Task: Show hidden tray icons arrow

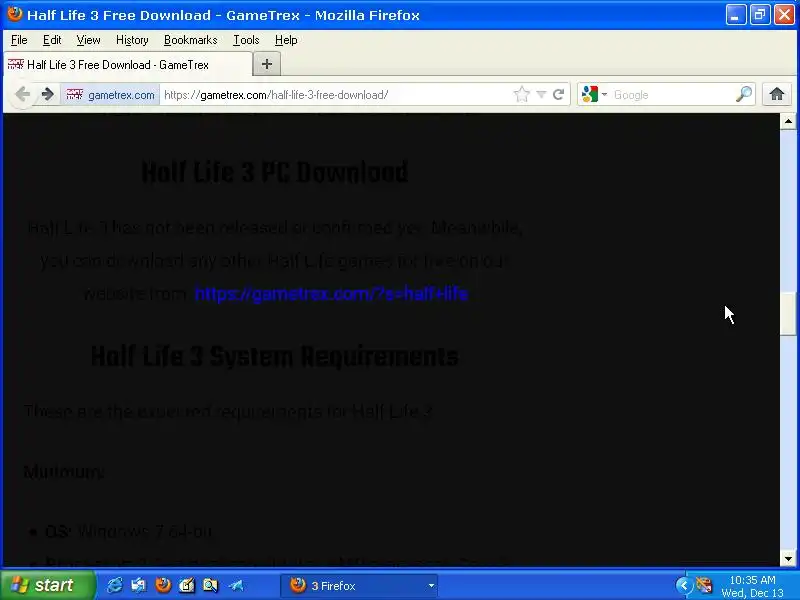Action: coord(683,585)
